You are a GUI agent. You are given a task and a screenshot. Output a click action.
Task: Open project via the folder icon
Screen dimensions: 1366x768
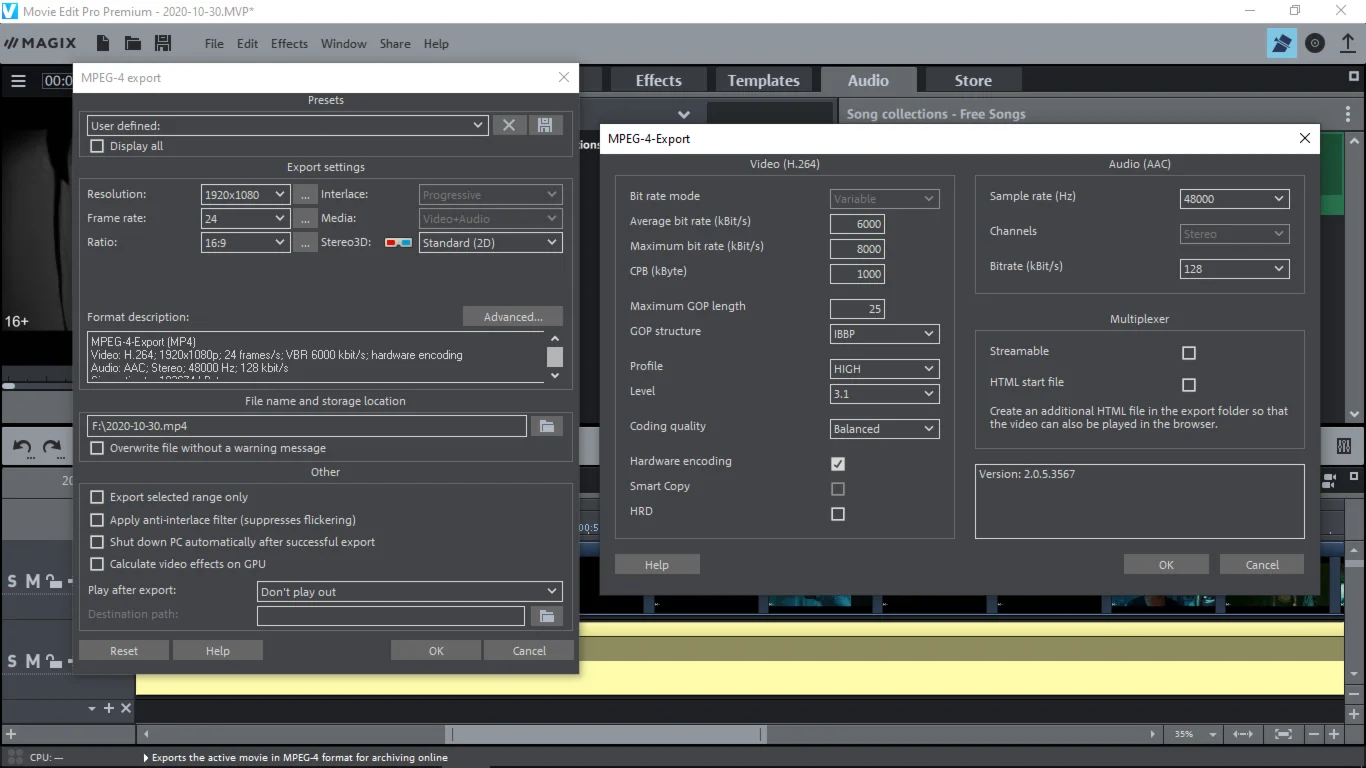point(132,43)
